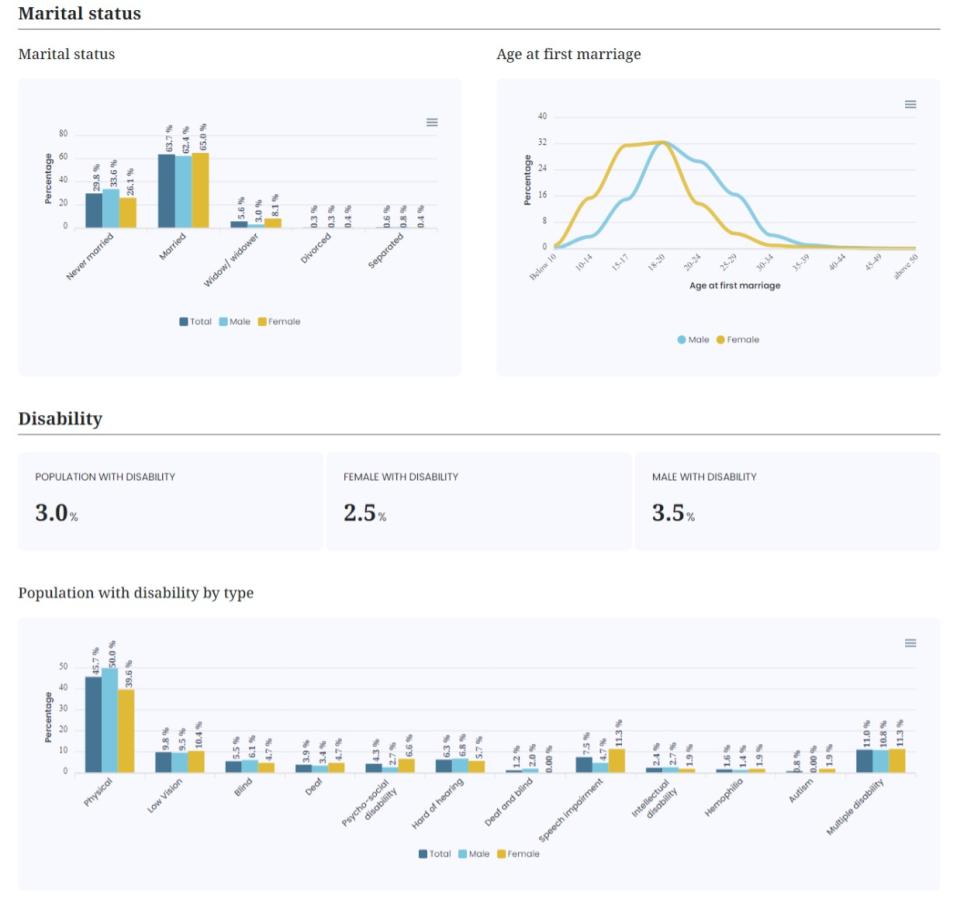Toggle Total series in Marital status legend
The width and height of the screenshot is (957, 910).
click(x=195, y=322)
